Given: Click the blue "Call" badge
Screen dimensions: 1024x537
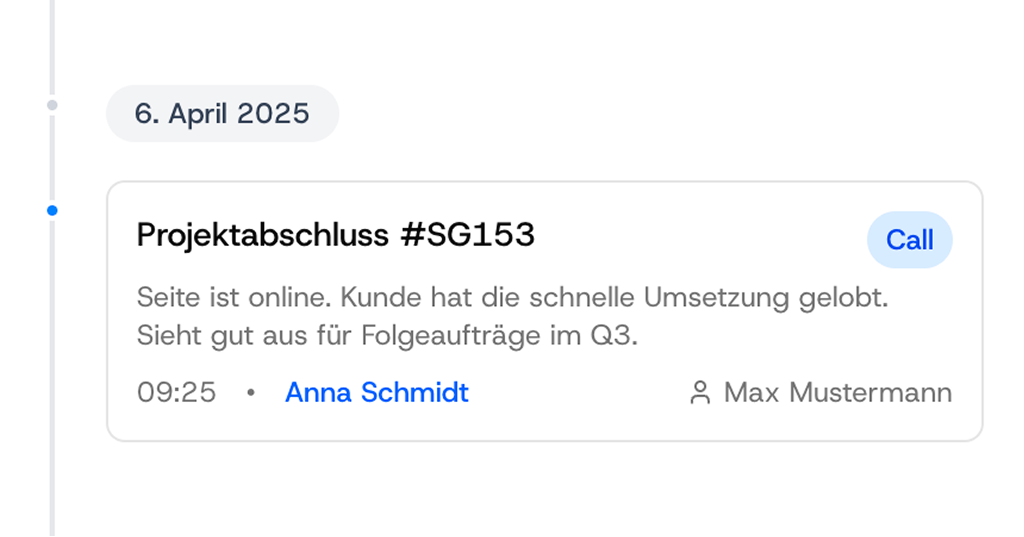Looking at the screenshot, I should (x=909, y=240).
